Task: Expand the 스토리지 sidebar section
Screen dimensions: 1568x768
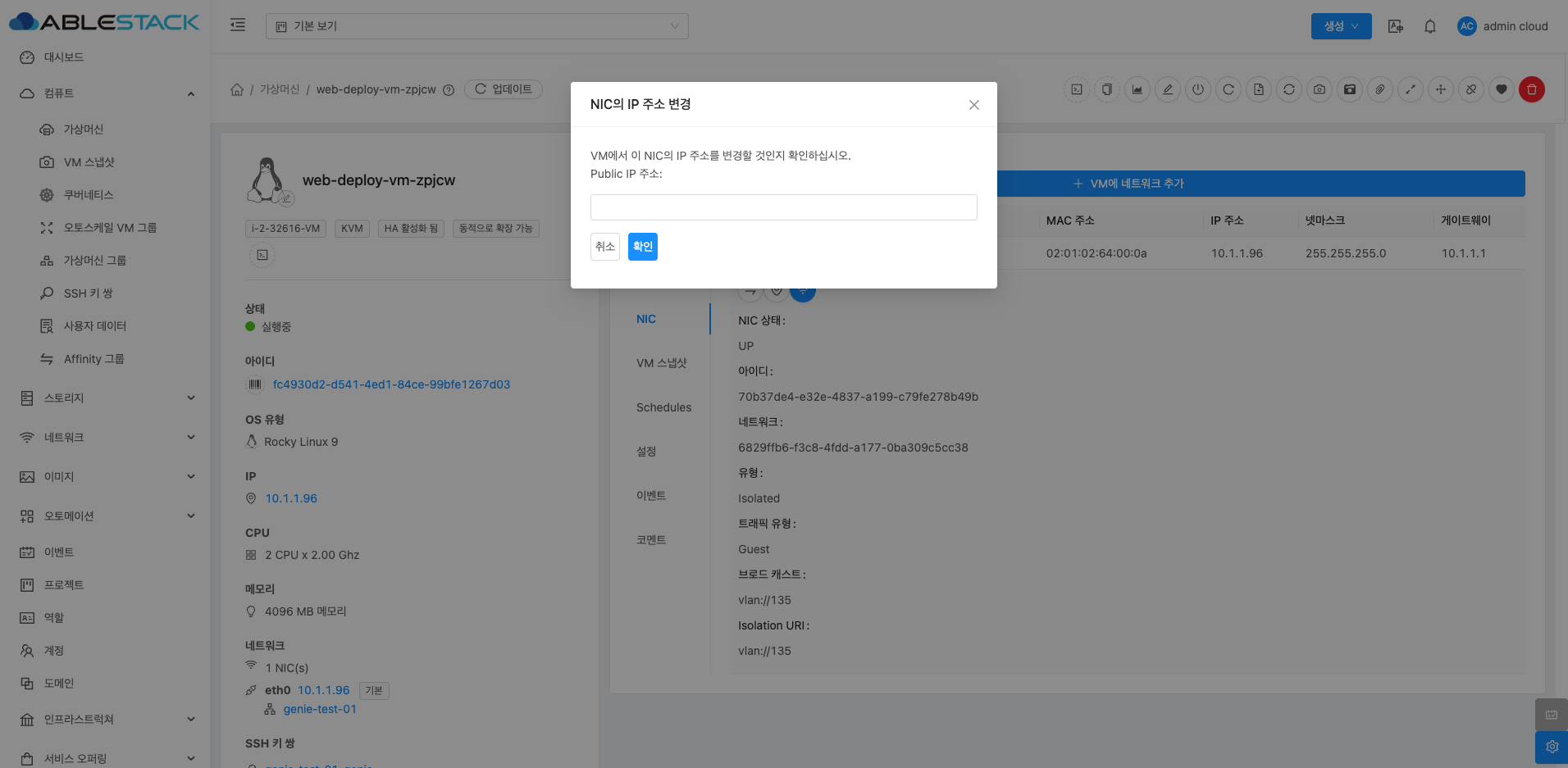Action: tap(107, 398)
